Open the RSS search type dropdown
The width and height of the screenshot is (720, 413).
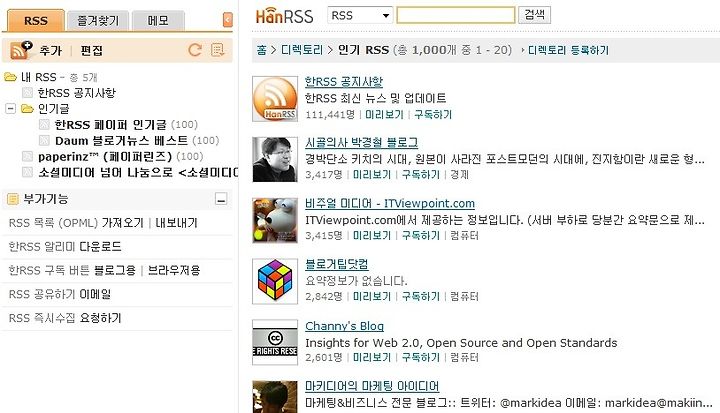pyautogui.click(x=360, y=15)
